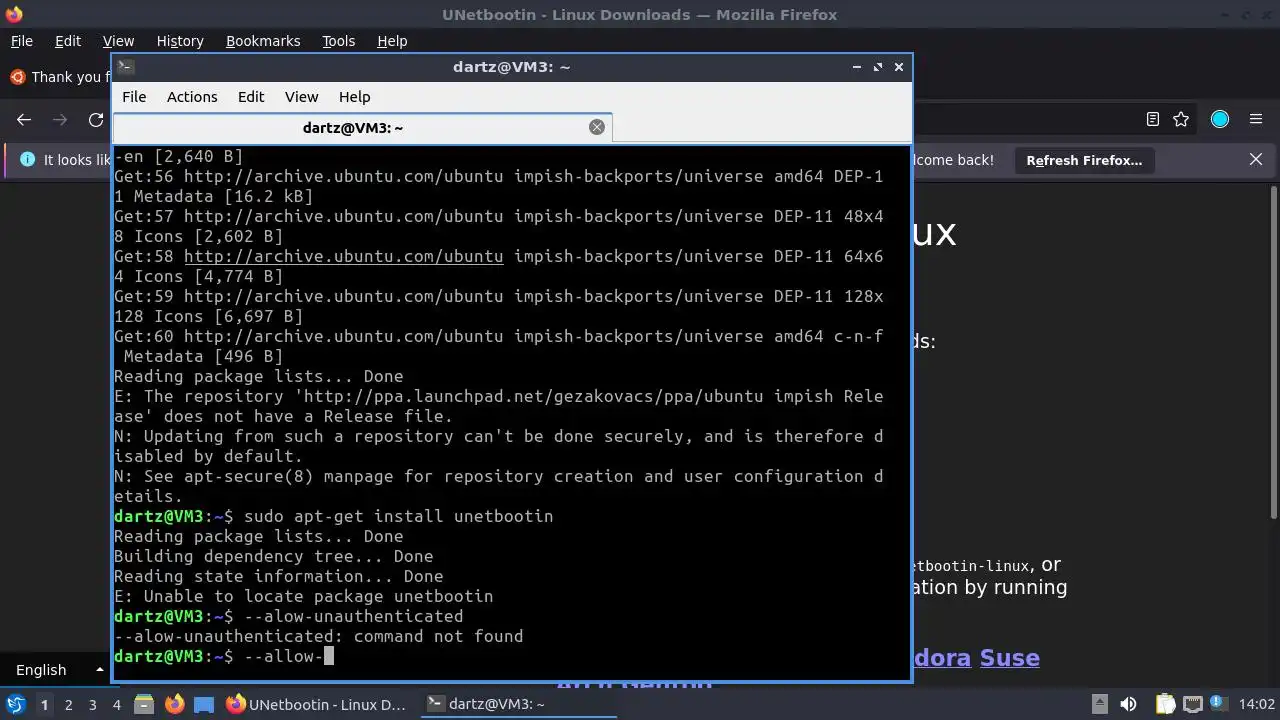This screenshot has width=1280, height=720.
Task: Click the Firefox back arrow
Action: pos(24,119)
